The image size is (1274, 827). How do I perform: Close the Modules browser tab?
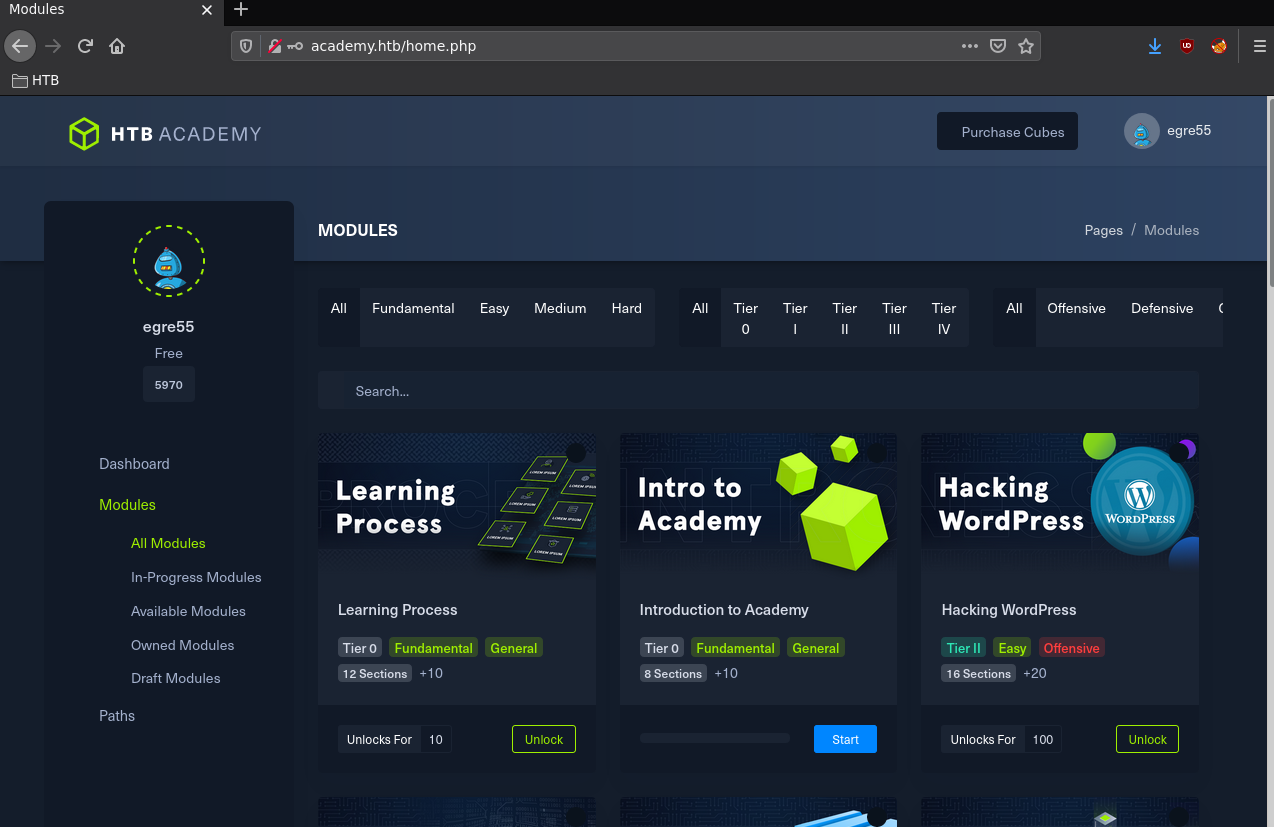coord(207,10)
